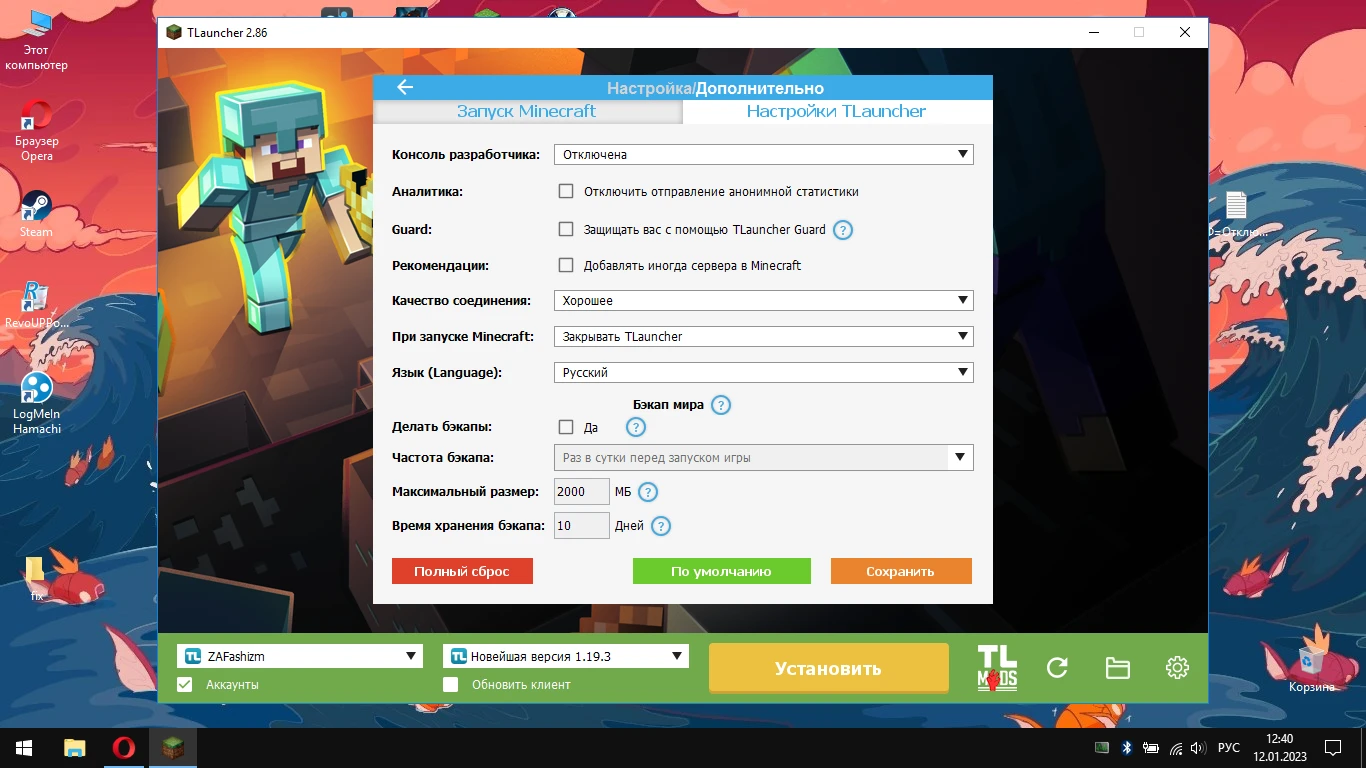
Task: Open the version dropdown showing 1.19.3
Action: click(565, 656)
